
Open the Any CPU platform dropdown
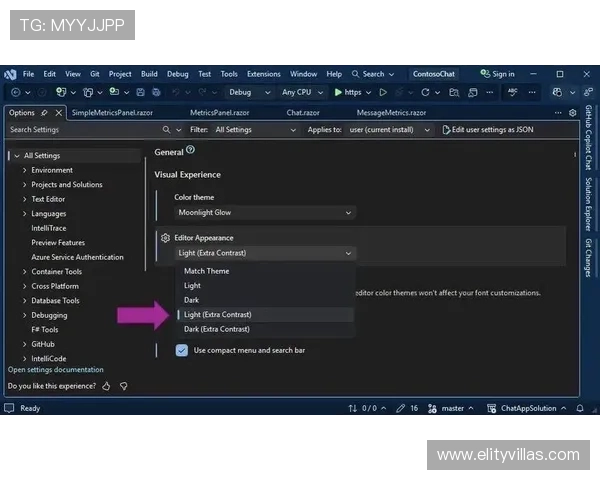[x=302, y=92]
